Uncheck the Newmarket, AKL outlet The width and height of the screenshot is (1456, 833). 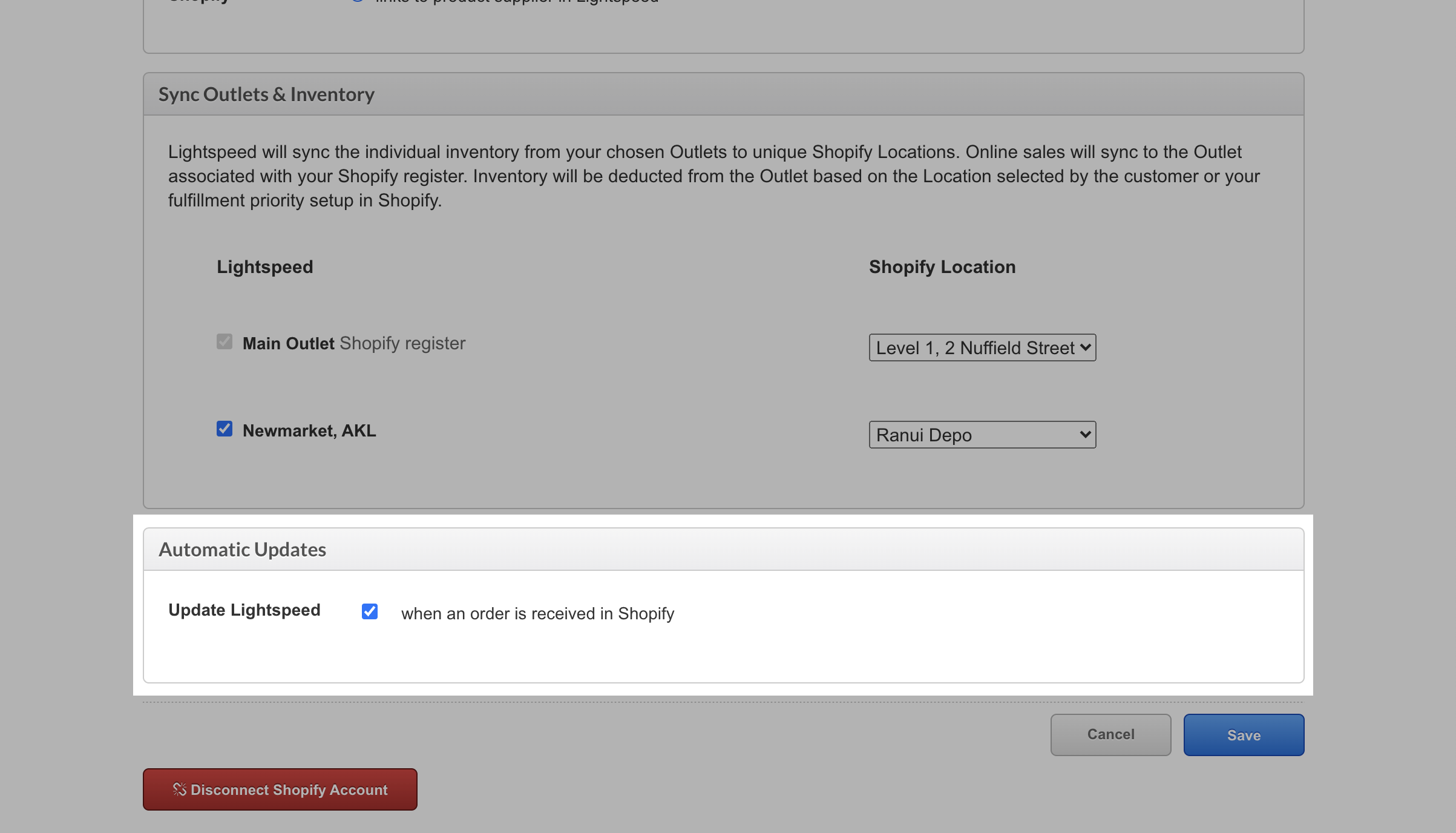[x=225, y=429]
